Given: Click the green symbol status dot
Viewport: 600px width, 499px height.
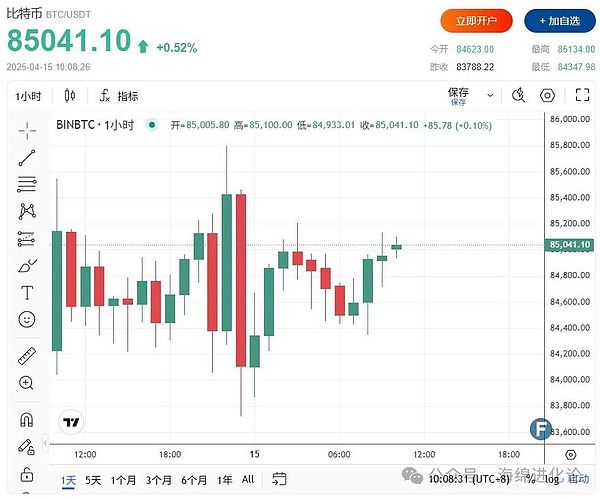Looking at the screenshot, I should (151, 125).
